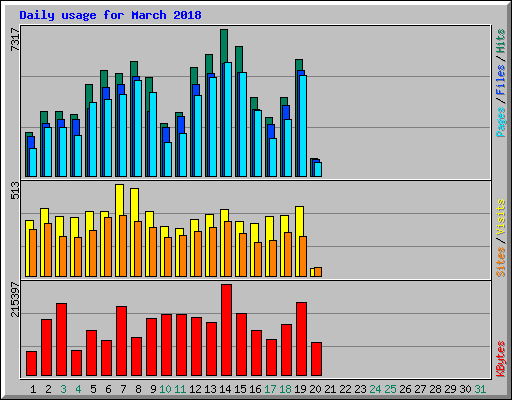
Task: Select day 2 on the date axis
Action: [48, 389]
